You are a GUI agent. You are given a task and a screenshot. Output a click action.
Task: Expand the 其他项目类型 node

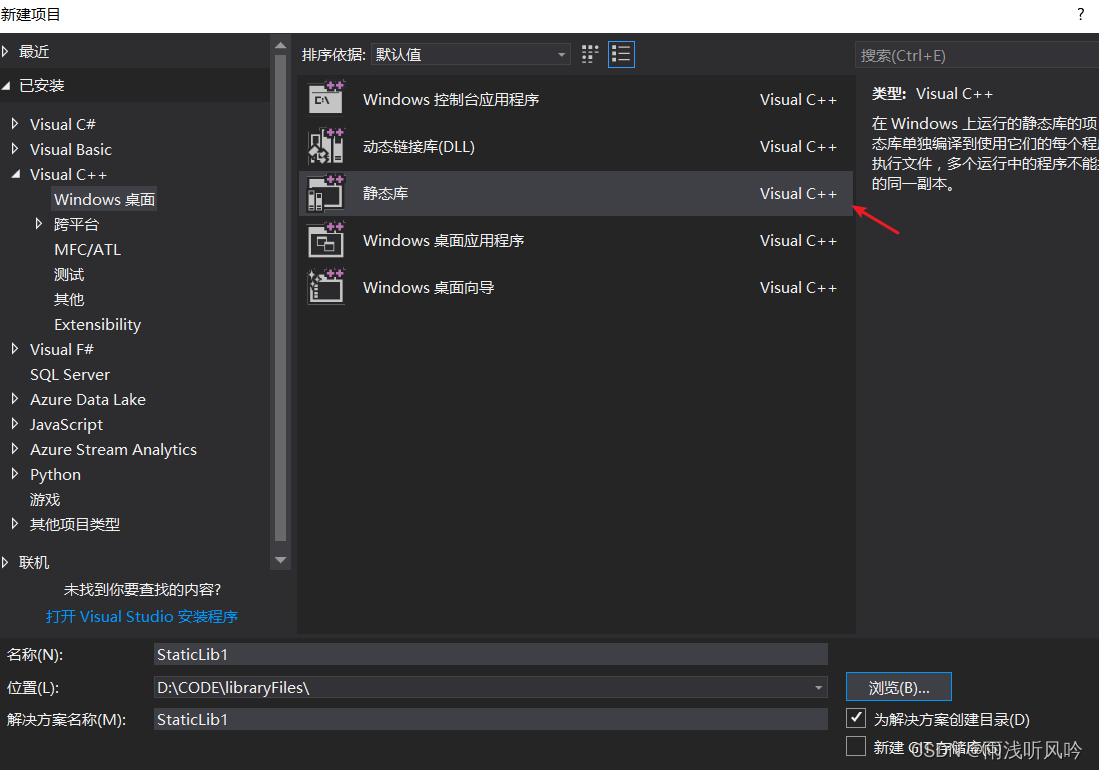click(x=15, y=524)
